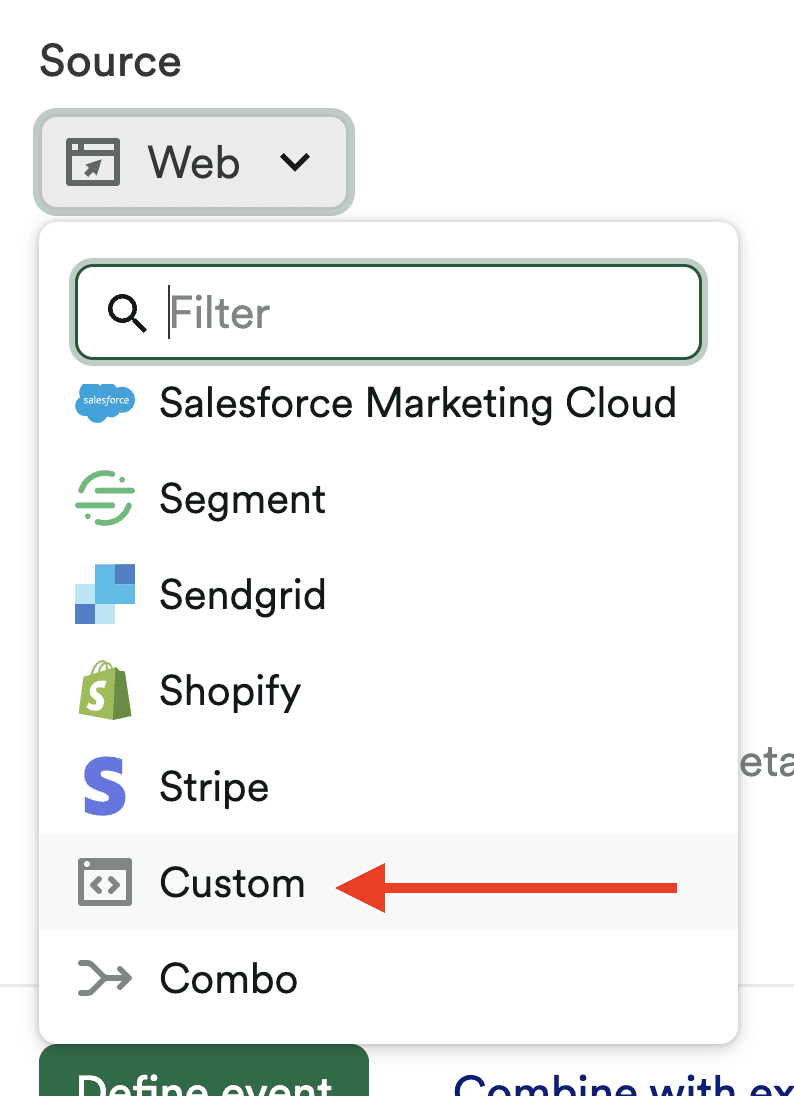Select Custom from the source list

click(x=232, y=882)
